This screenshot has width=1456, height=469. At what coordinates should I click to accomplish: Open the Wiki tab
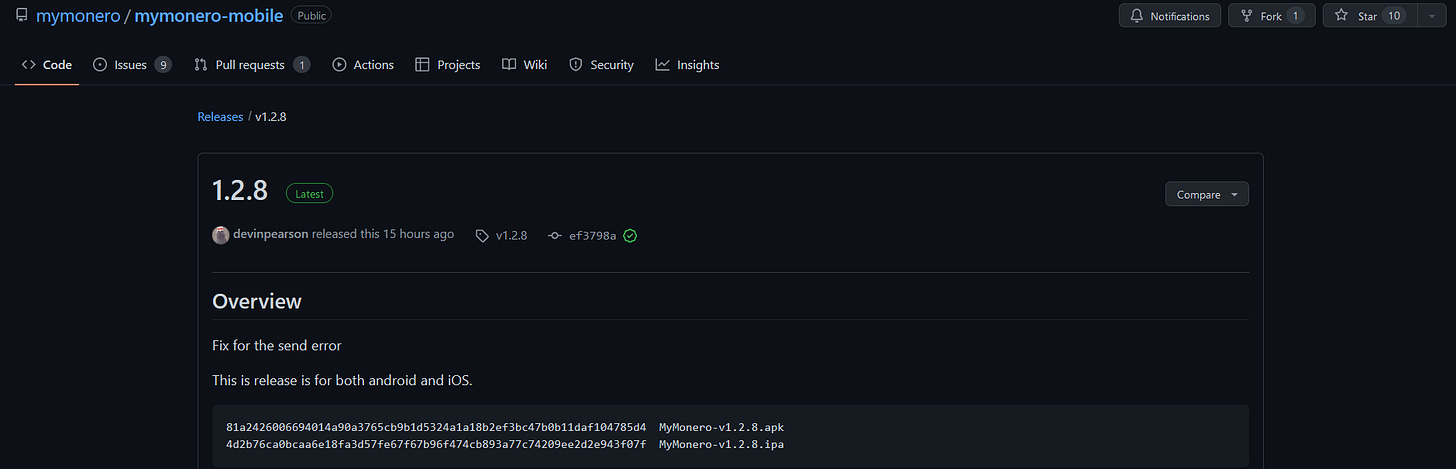(x=525, y=65)
